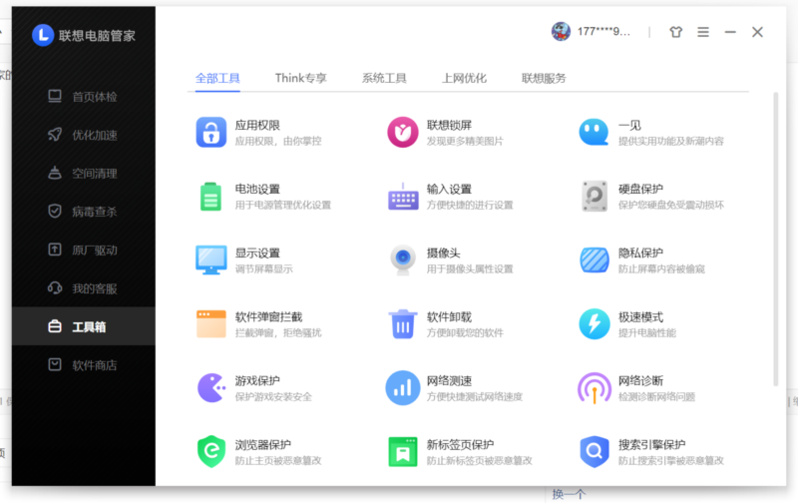
Task: Click the 拦截弹窗，拒绝骚扰 description
Action: [278, 333]
